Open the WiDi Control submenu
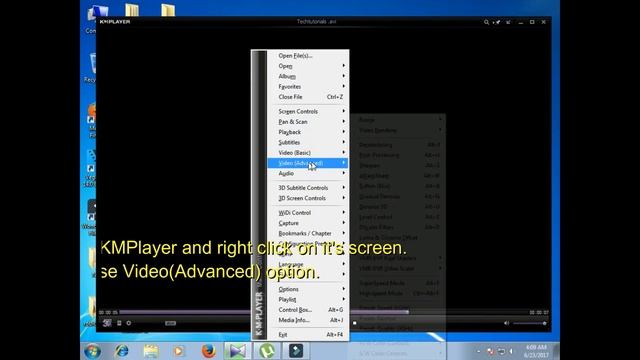This screenshot has width=640, height=360. tap(308, 213)
